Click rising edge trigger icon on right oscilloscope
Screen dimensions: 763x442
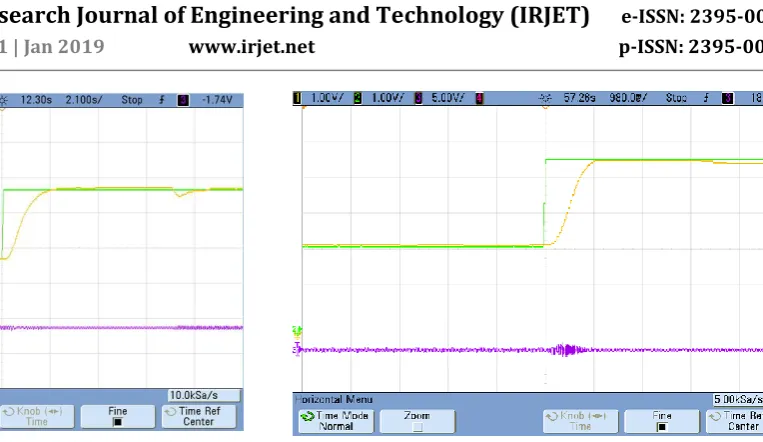pos(706,98)
